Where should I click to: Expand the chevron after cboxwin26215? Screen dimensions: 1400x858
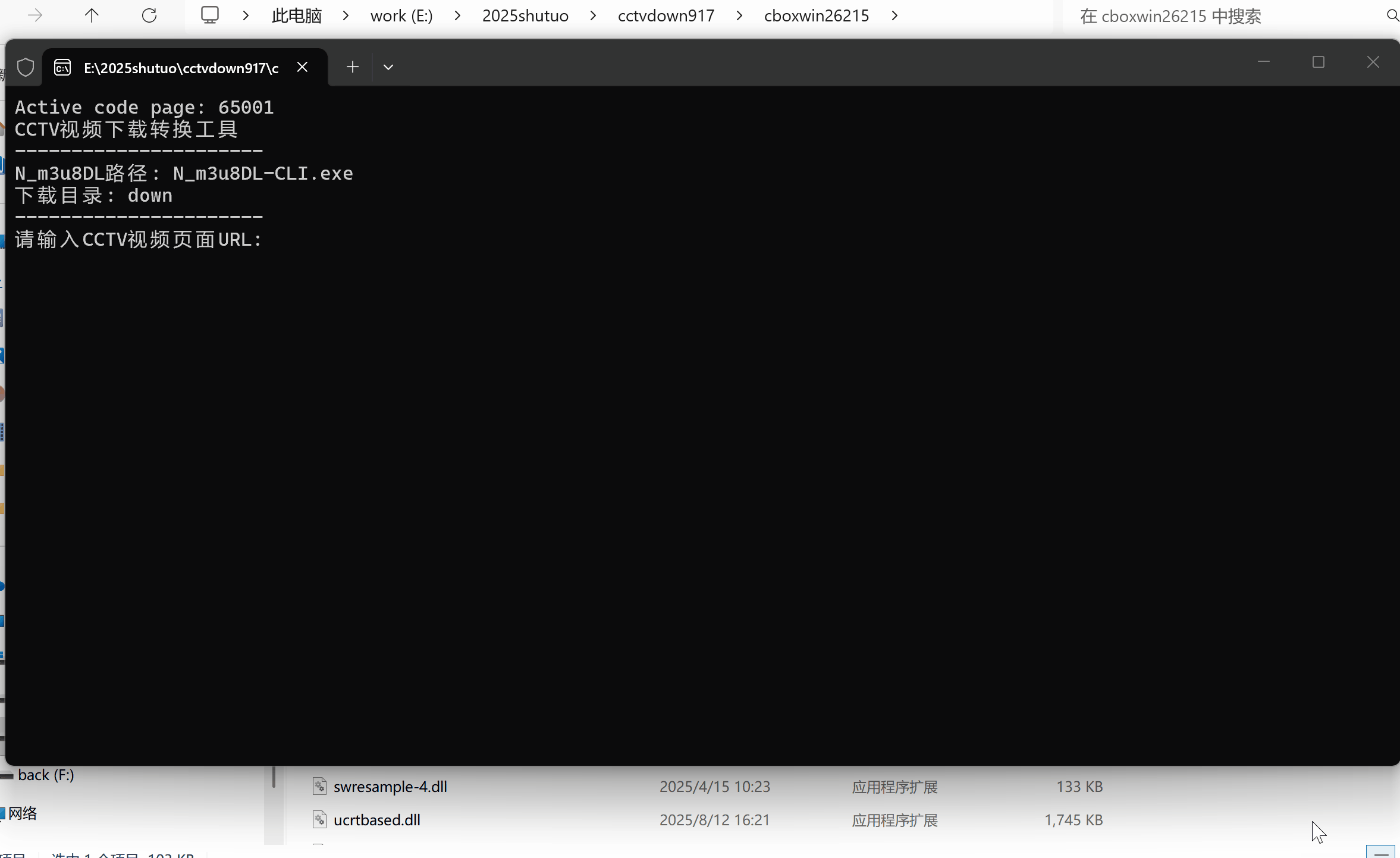pyautogui.click(x=894, y=15)
